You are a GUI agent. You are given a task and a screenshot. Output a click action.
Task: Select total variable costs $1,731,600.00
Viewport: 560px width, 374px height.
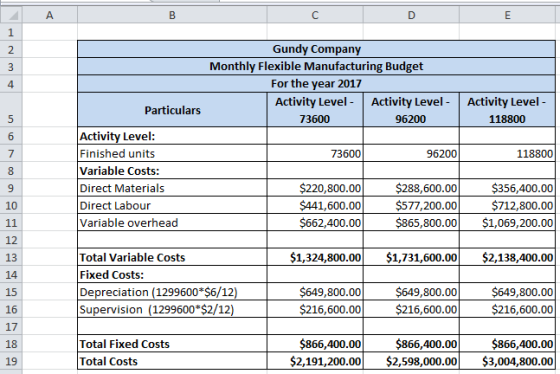411,257
